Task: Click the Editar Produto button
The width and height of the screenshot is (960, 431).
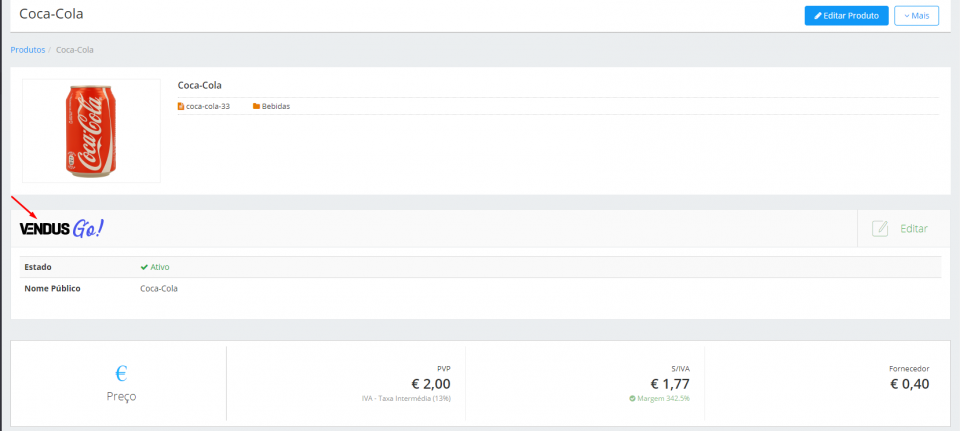Action: 846,16
